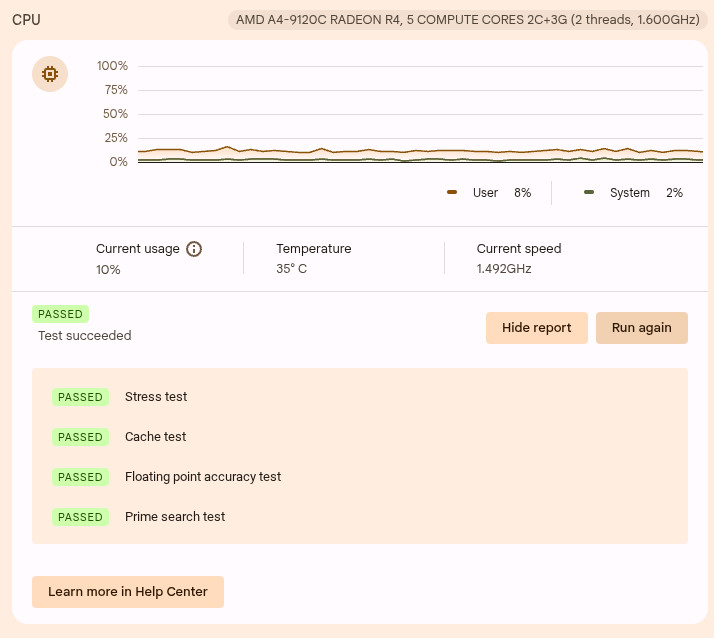
Task: Click the CPU usage chart area
Action: tap(420, 114)
